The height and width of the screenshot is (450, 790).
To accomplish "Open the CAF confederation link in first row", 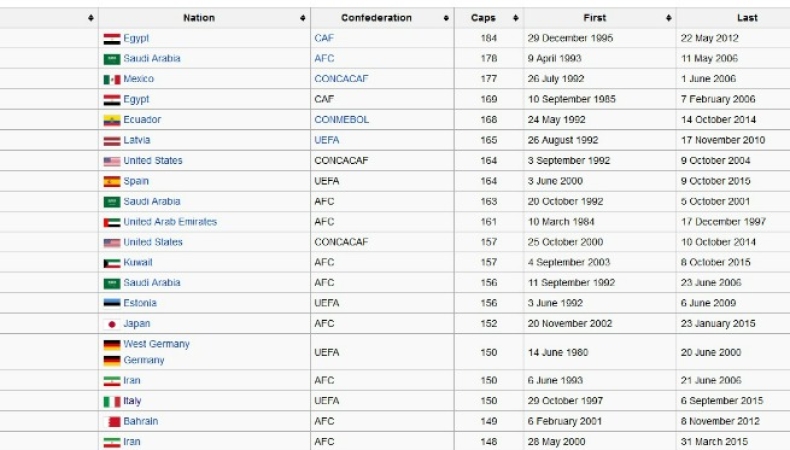I will point(324,38).
